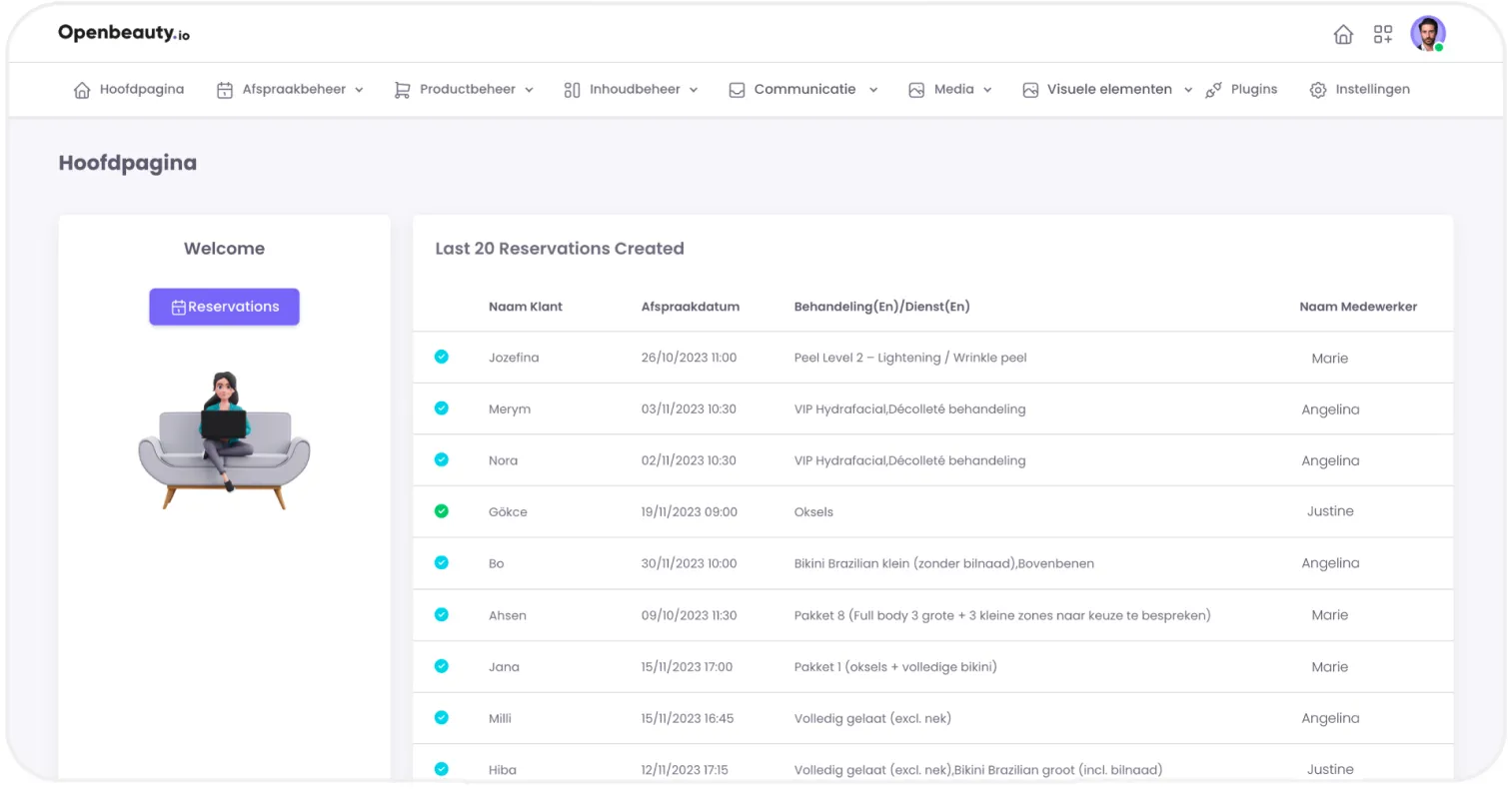This screenshot has height=792, width=1512.
Task: Click the status check icon for Ahsen
Action: 442,614
